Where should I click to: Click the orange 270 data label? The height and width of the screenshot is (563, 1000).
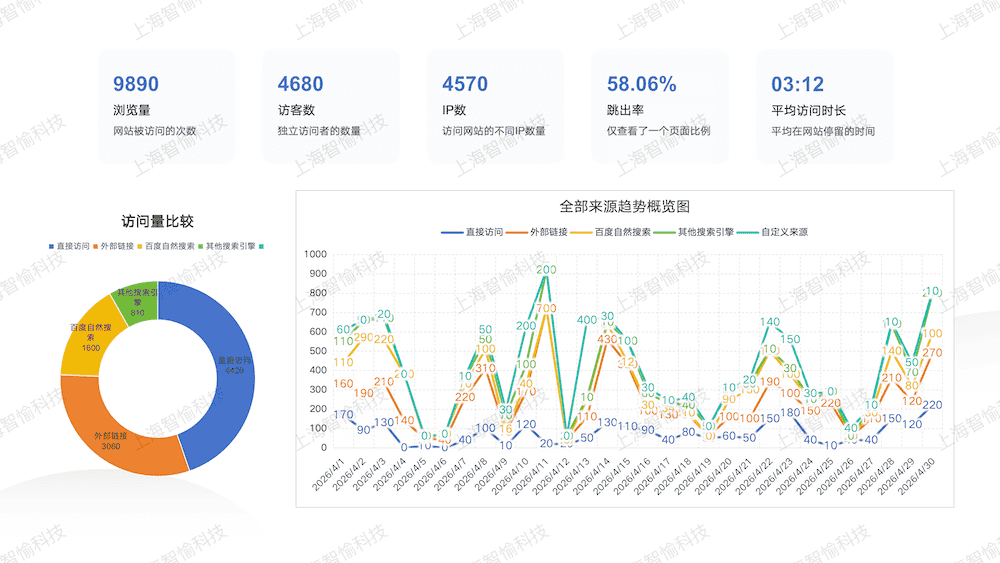[932, 353]
